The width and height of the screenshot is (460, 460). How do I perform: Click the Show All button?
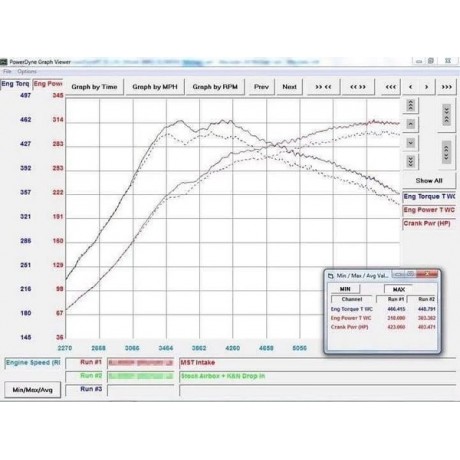(429, 181)
